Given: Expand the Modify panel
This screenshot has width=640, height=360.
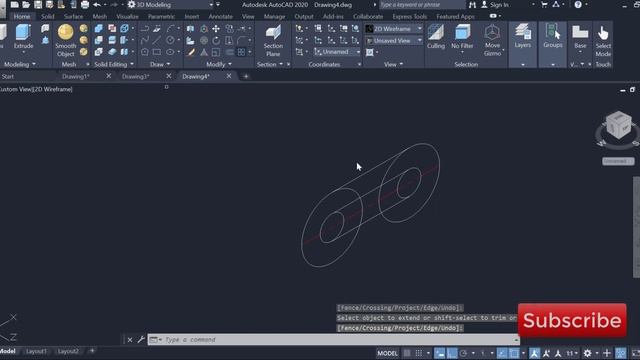Looking at the screenshot, I should [x=219, y=64].
